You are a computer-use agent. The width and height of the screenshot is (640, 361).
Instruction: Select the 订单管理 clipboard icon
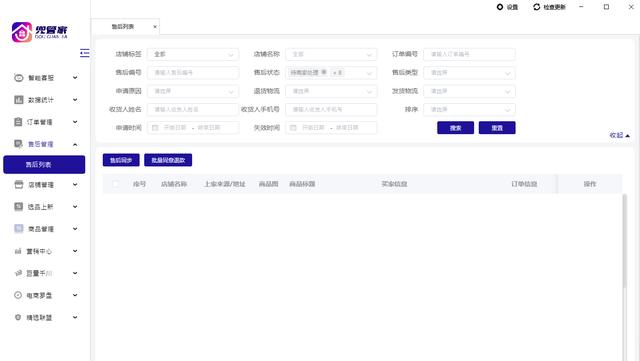[x=18, y=122]
